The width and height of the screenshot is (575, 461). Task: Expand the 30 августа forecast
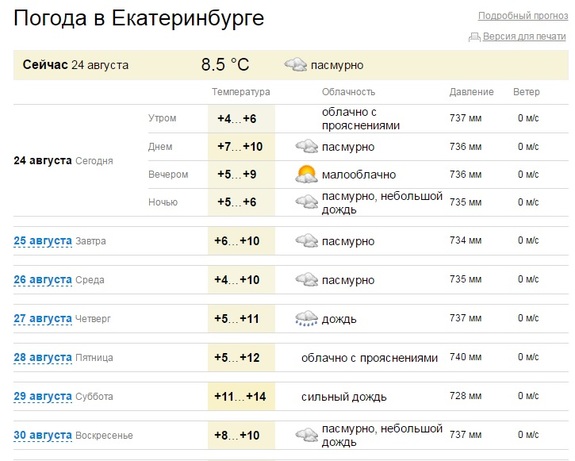click(43, 435)
